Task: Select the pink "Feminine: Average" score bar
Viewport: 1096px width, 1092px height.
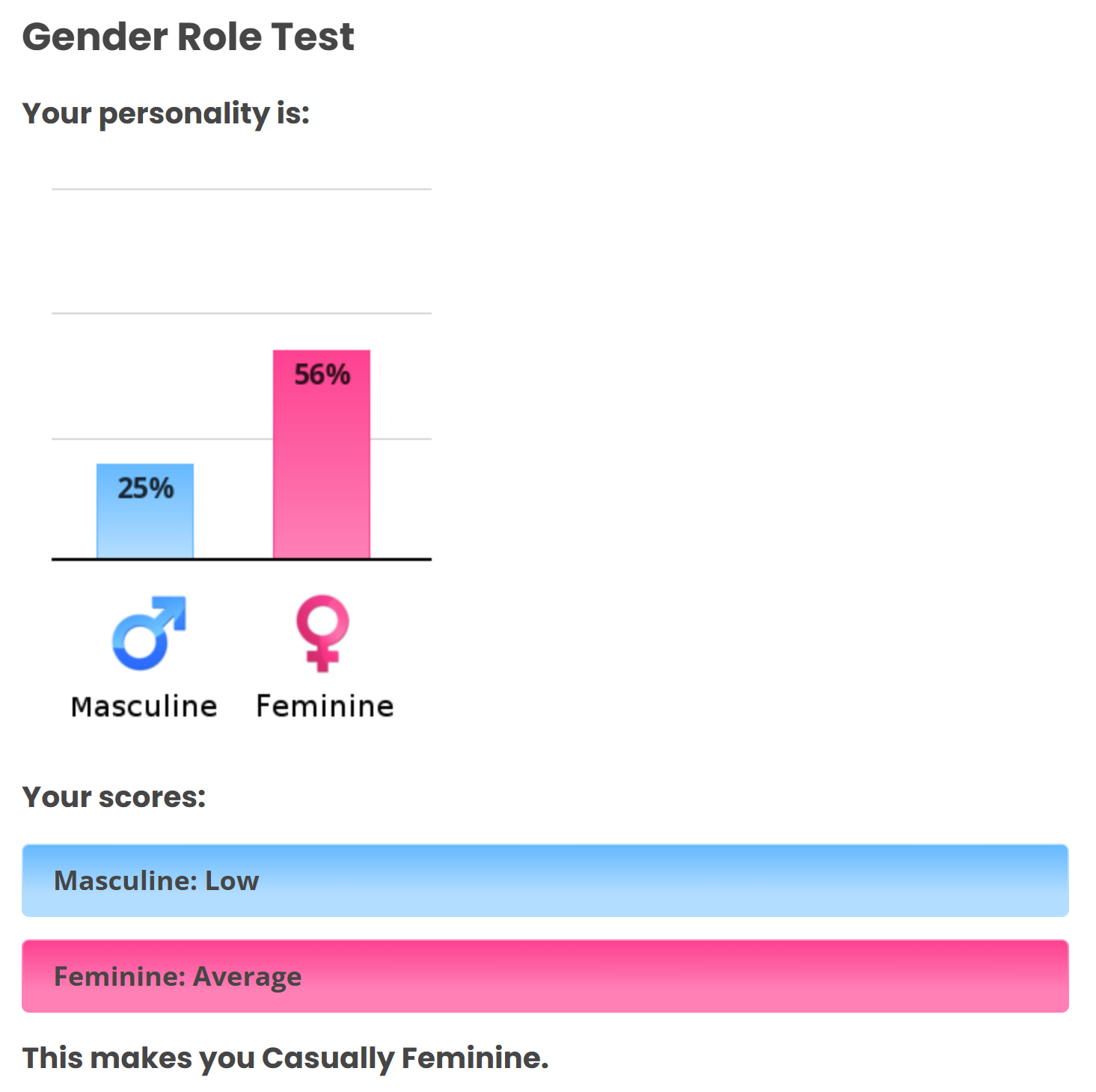Action: [x=545, y=976]
